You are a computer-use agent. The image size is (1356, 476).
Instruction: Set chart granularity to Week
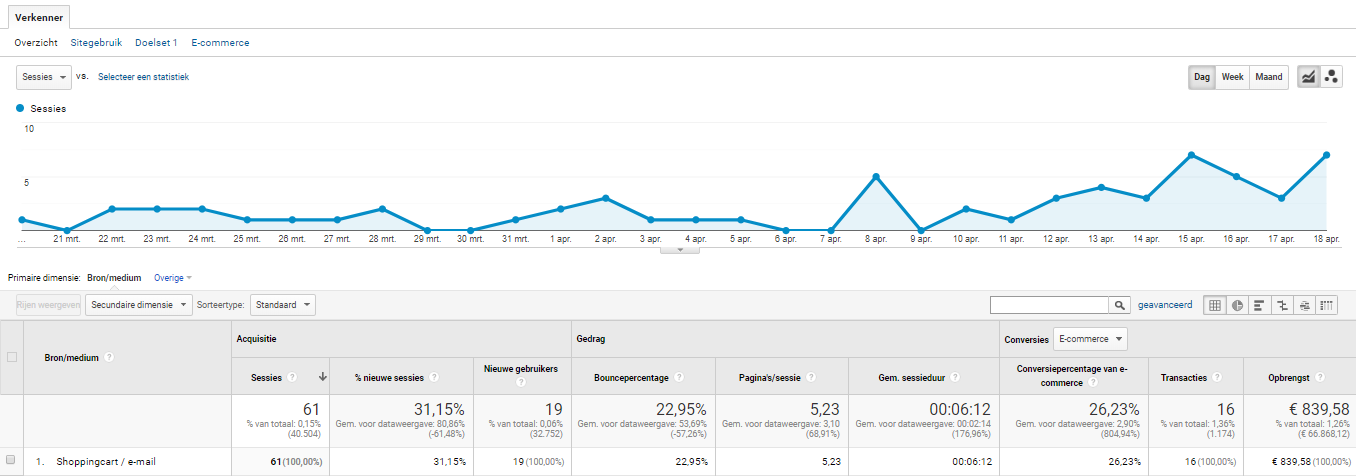coord(1233,77)
